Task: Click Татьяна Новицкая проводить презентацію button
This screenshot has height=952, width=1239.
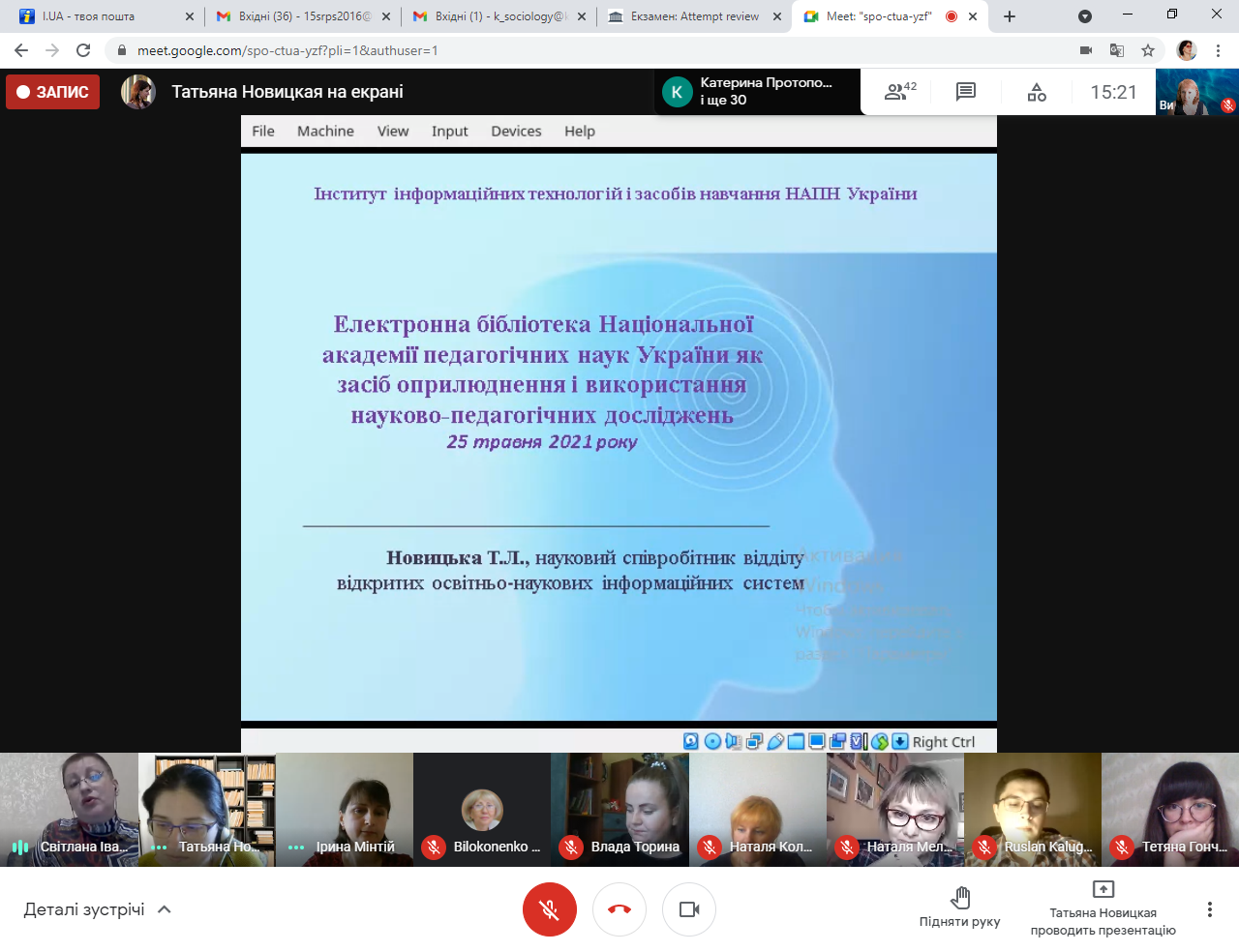Action: pyautogui.click(x=1103, y=909)
